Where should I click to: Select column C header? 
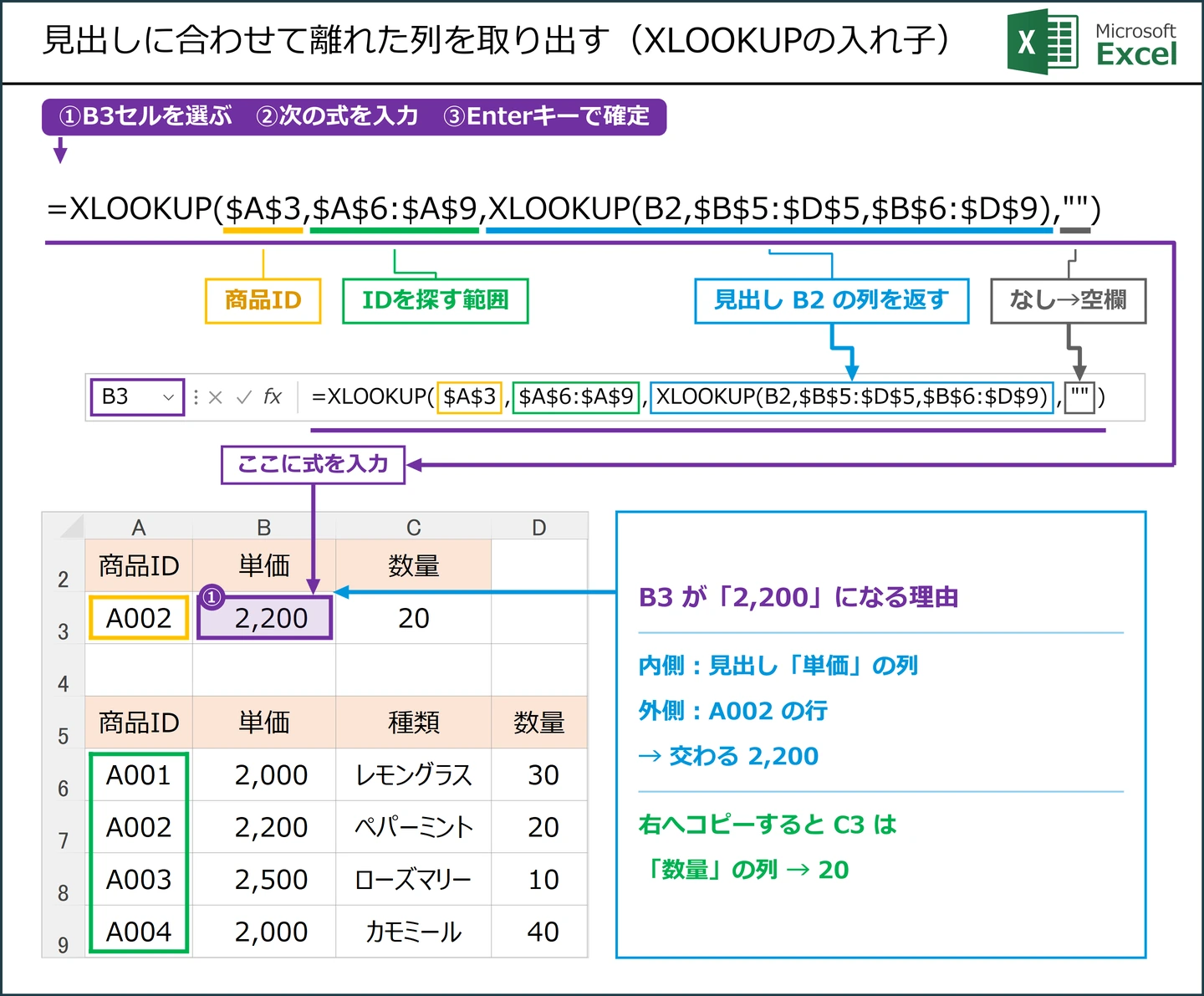[413, 527]
